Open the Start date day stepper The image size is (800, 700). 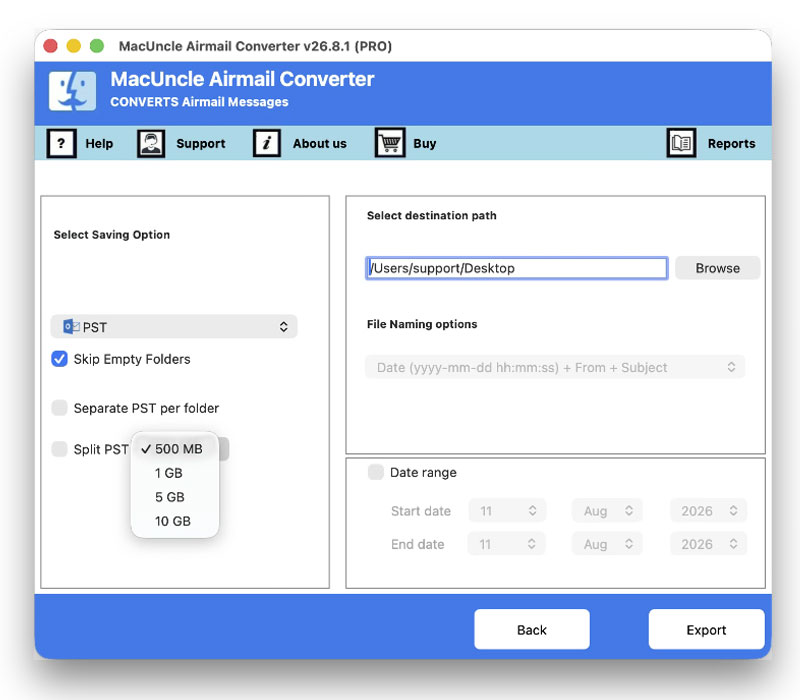point(507,511)
